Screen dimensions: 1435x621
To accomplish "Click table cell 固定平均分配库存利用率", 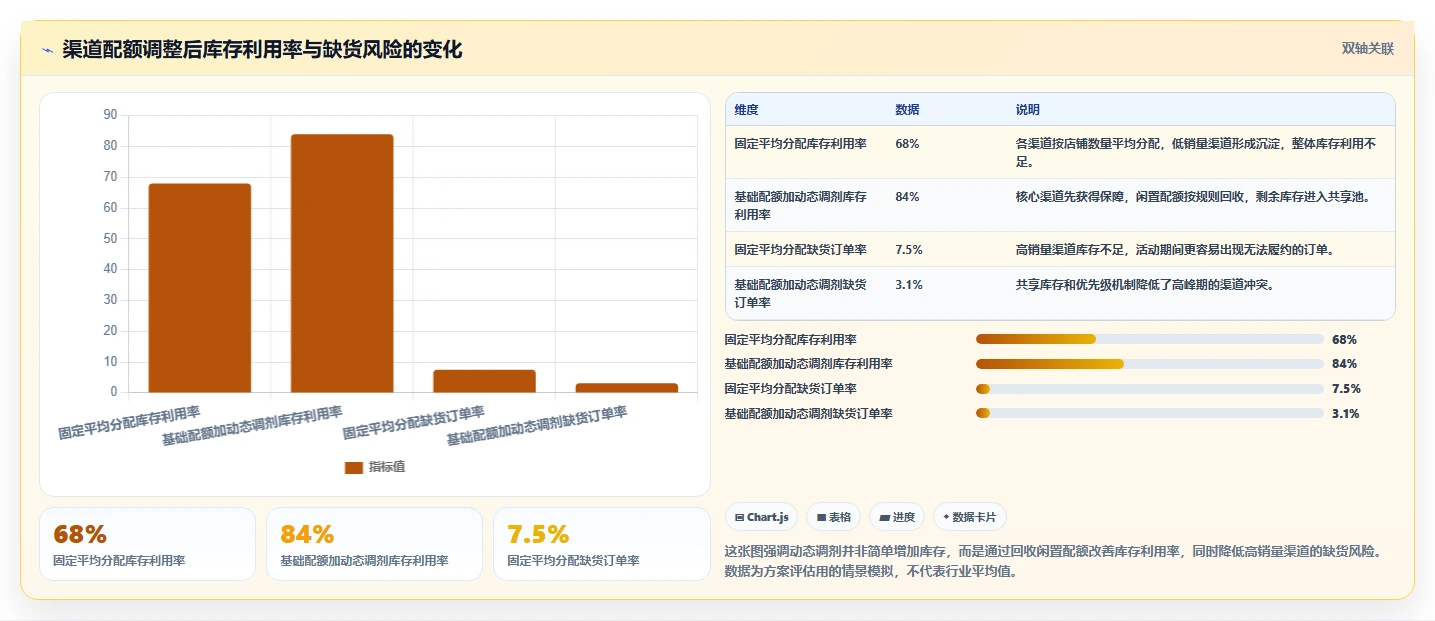I will [x=800, y=144].
